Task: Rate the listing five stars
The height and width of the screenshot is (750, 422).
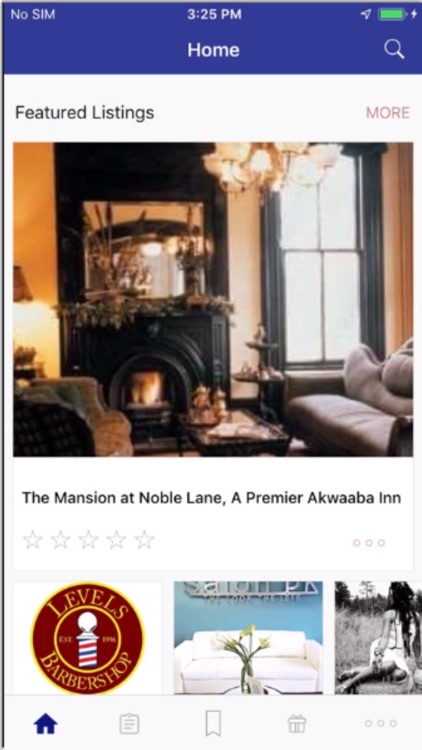Action: point(144,540)
